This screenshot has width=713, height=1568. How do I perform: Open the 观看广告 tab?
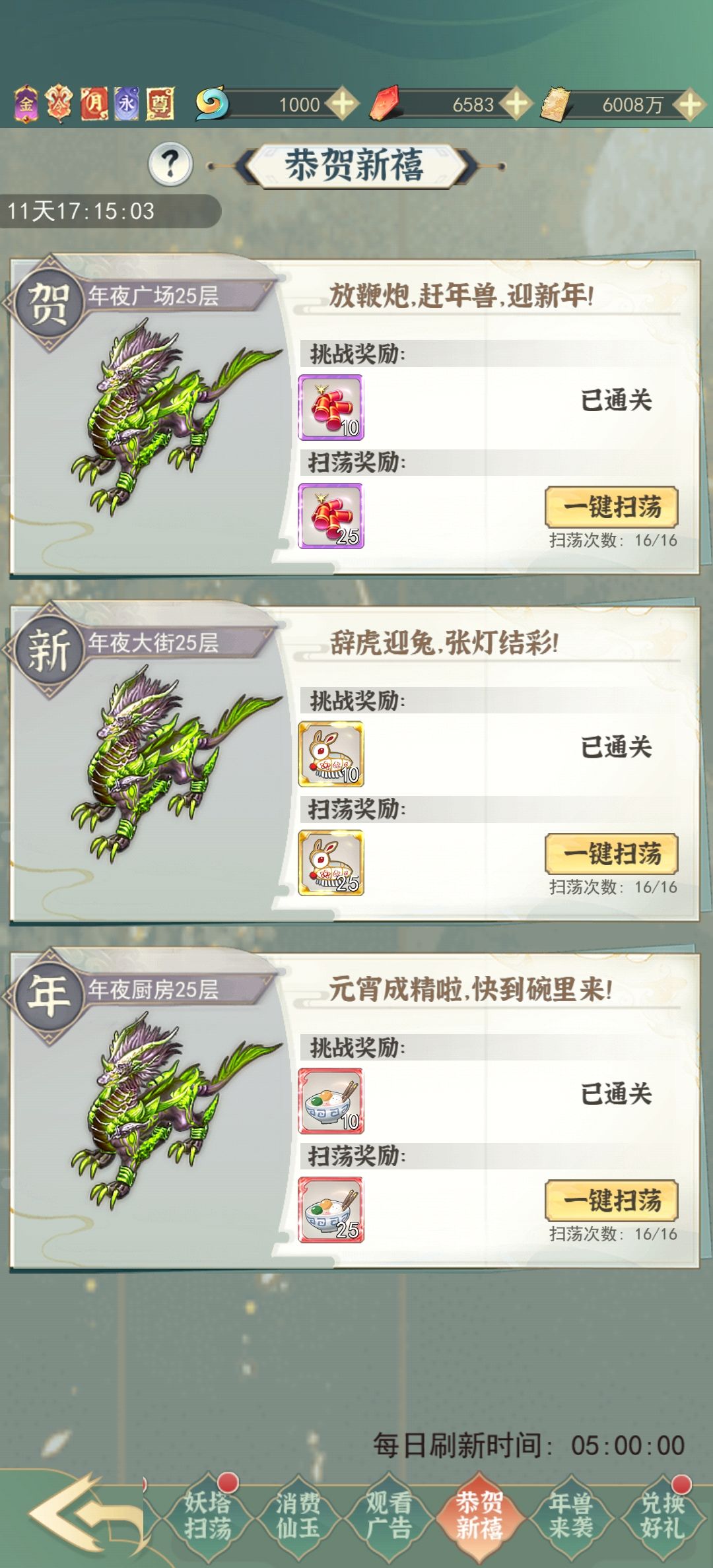tap(389, 1515)
